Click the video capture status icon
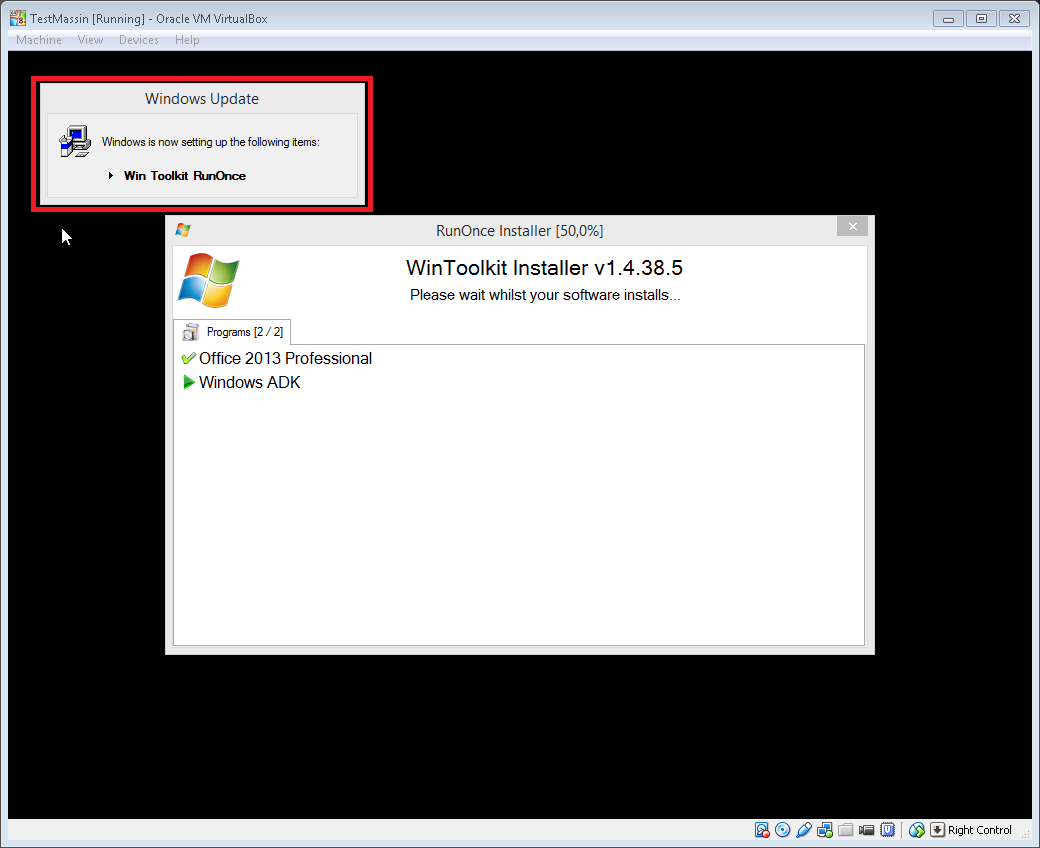The image size is (1040, 848). click(x=866, y=830)
